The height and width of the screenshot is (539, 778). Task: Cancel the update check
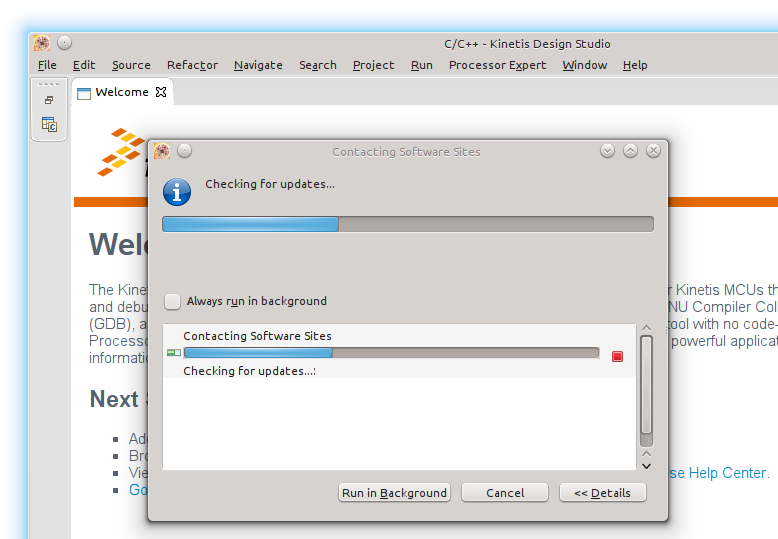(x=505, y=493)
